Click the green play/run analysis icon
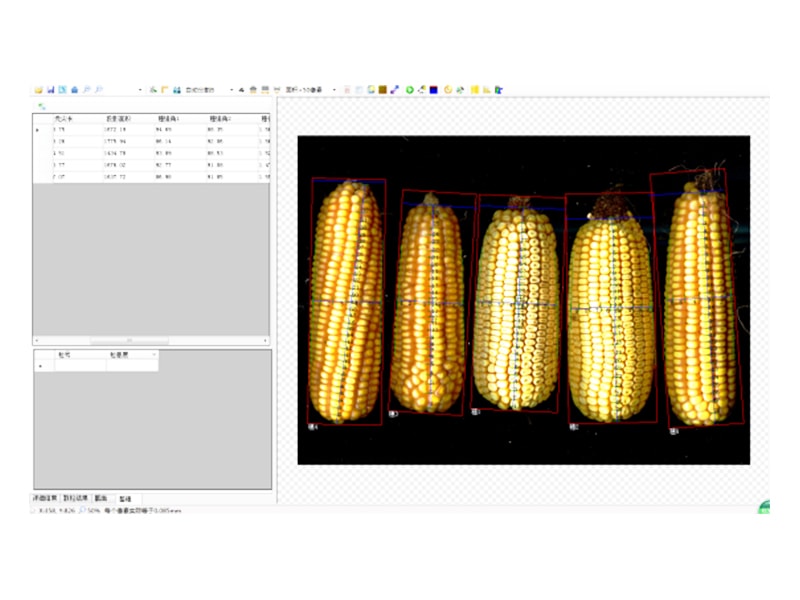 (x=409, y=90)
